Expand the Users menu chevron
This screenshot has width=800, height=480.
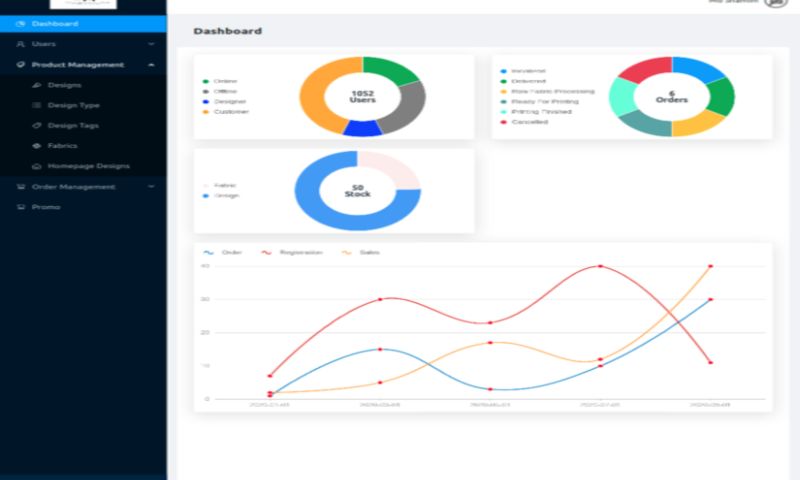coord(151,44)
